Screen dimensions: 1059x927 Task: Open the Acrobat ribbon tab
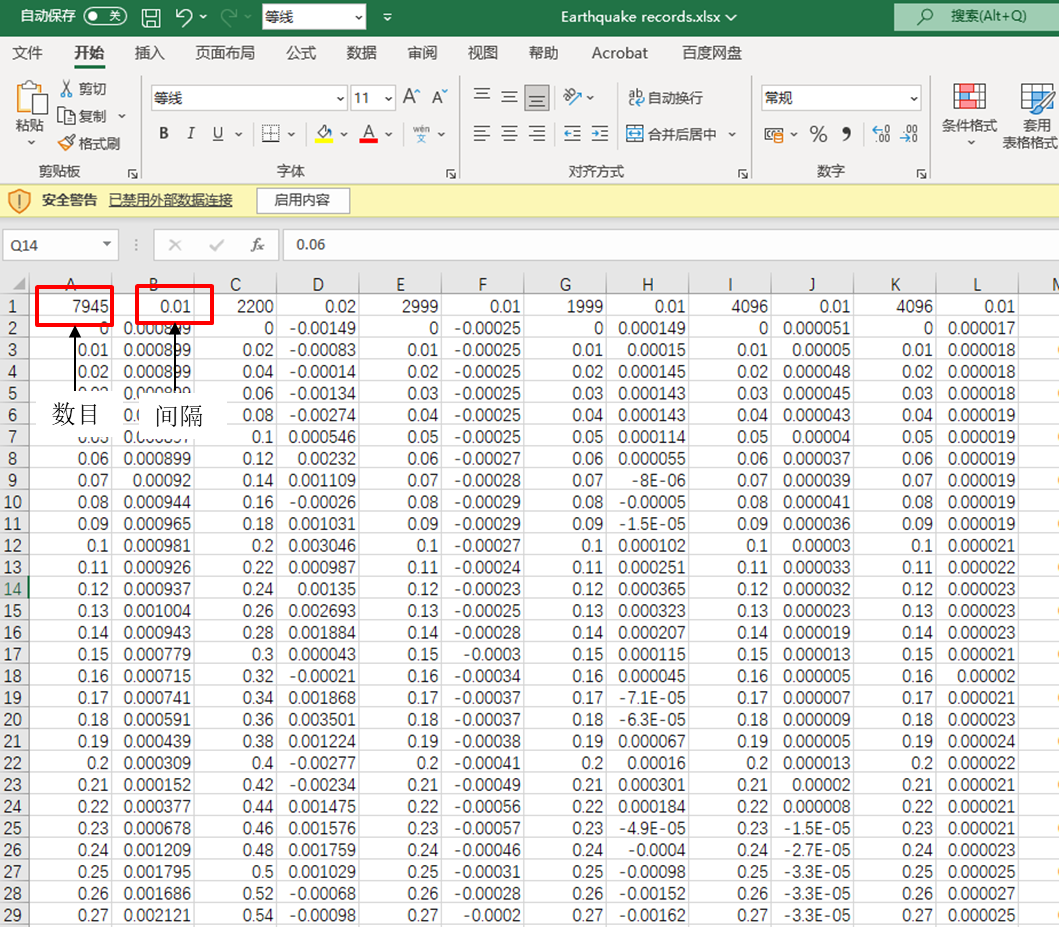pyautogui.click(x=619, y=53)
